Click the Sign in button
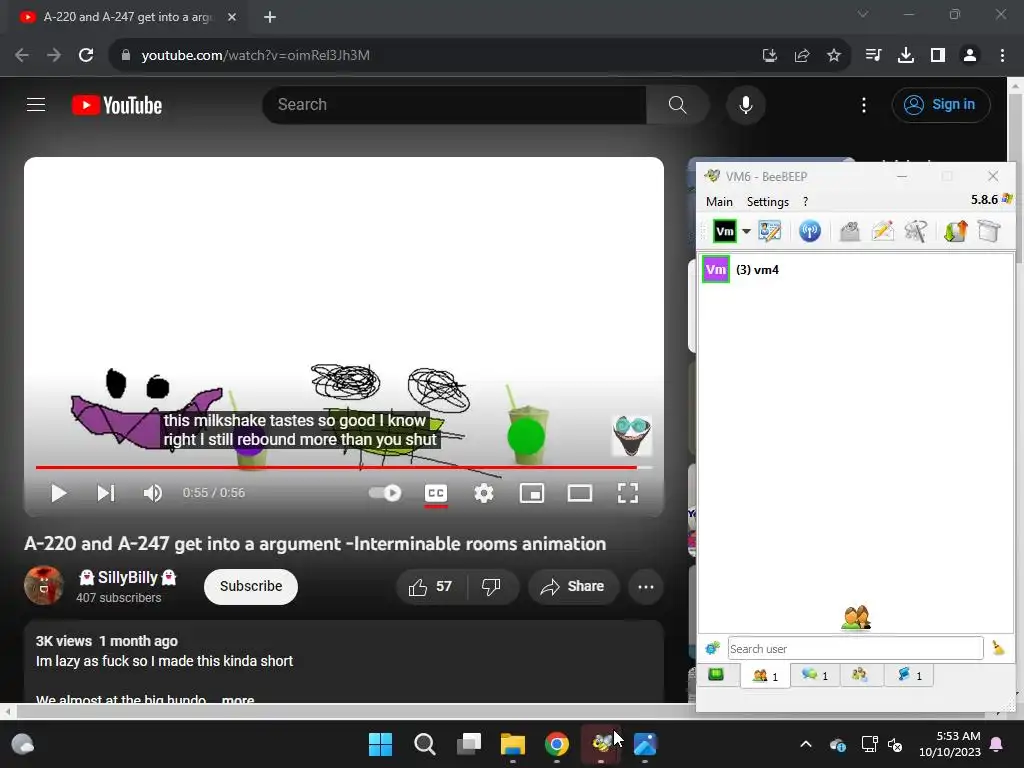Screen dimensions: 1024x768 click(940, 104)
